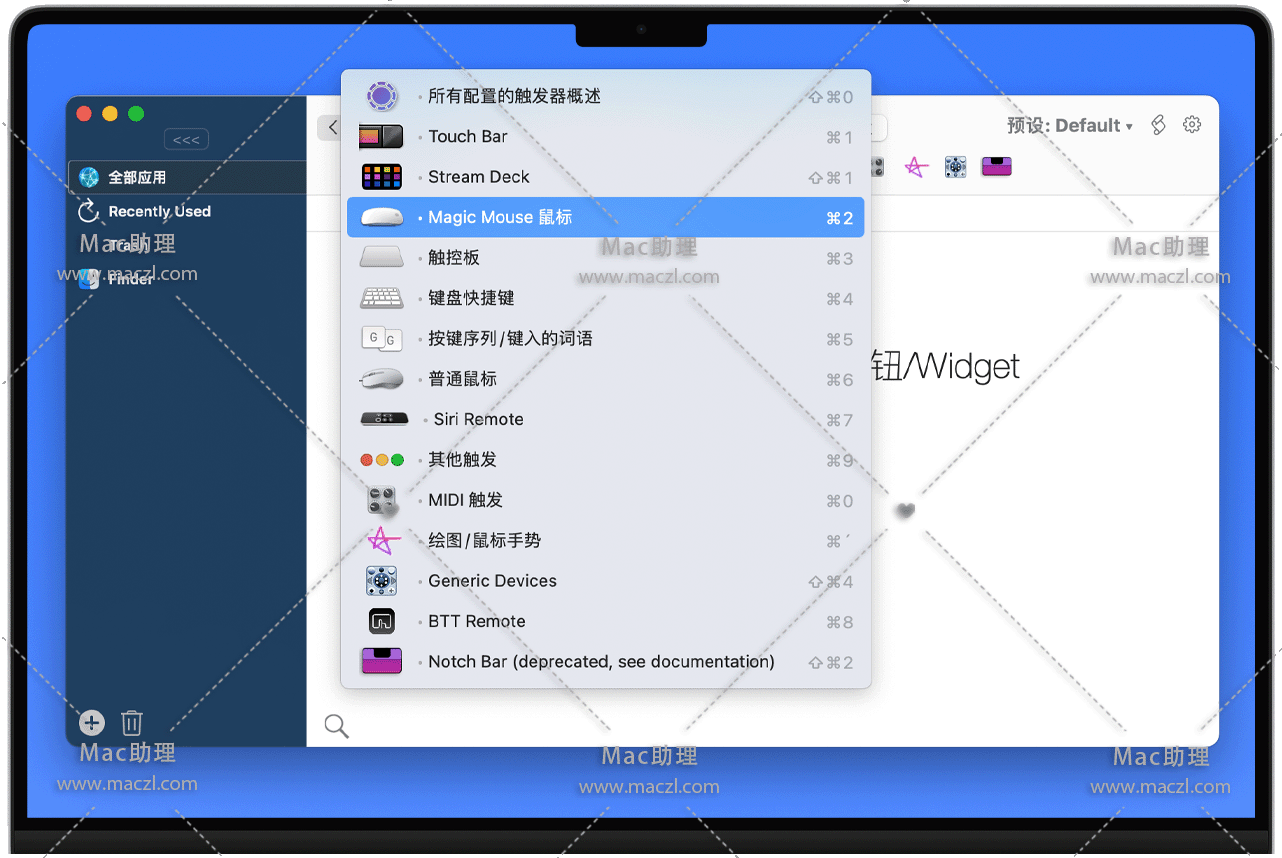Click the 普通鼠标 mouse icon in the menu

[x=381, y=379]
